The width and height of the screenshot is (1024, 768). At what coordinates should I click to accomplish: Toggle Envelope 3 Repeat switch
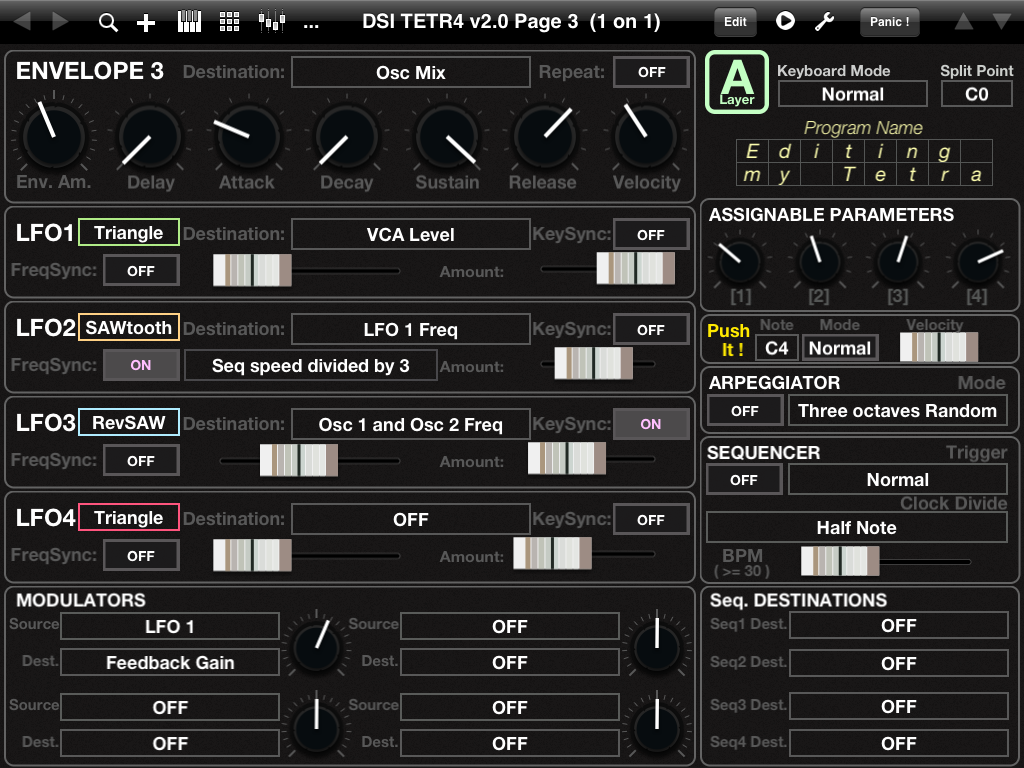[x=651, y=72]
